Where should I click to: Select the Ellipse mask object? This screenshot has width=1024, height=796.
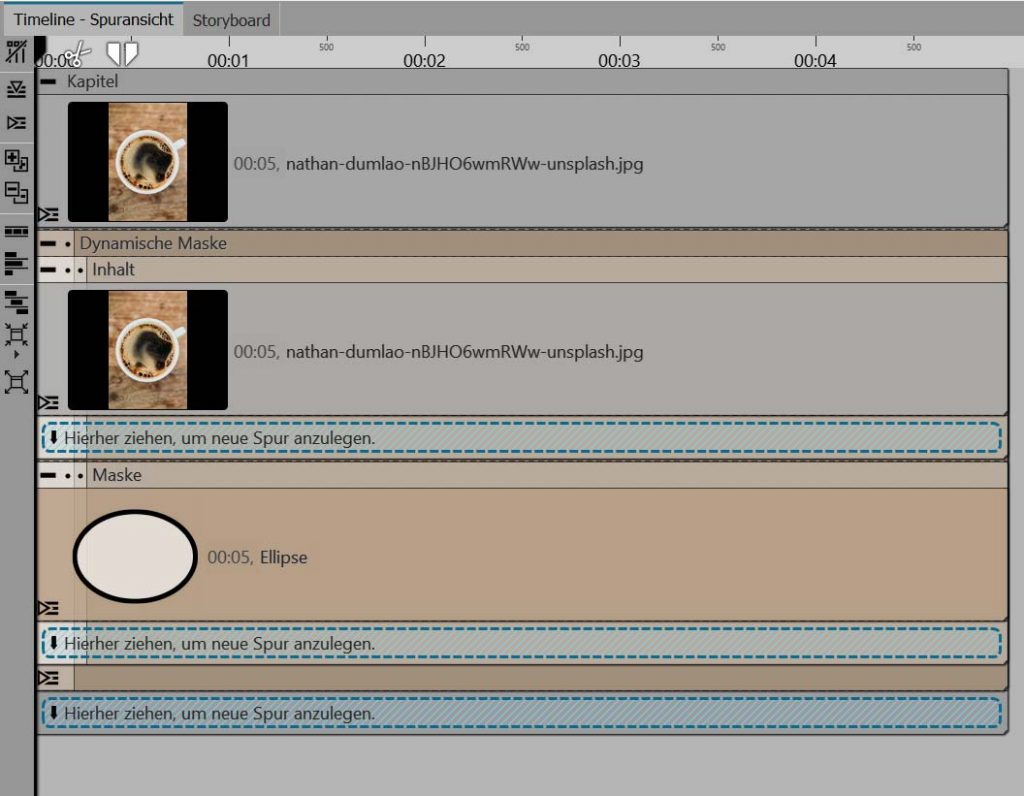135,557
